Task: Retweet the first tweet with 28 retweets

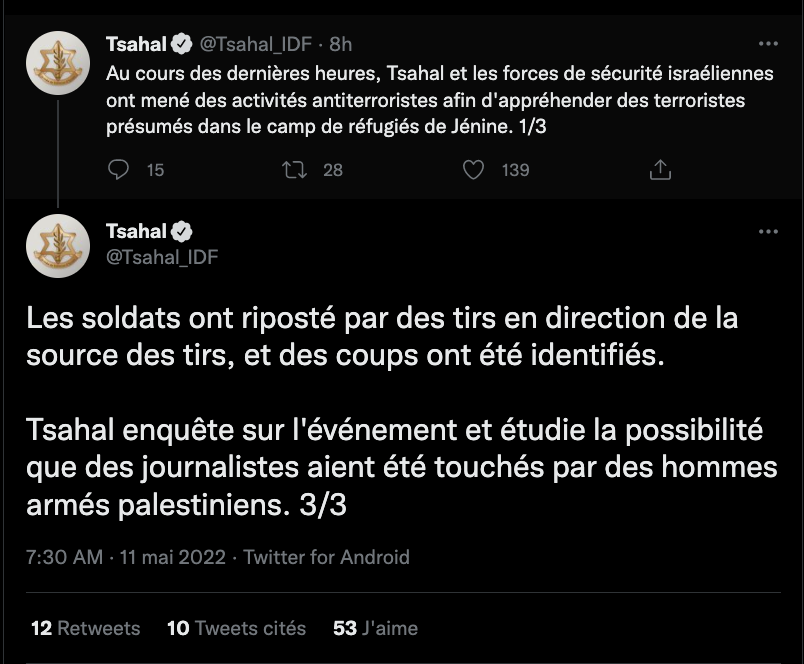Action: pos(295,170)
